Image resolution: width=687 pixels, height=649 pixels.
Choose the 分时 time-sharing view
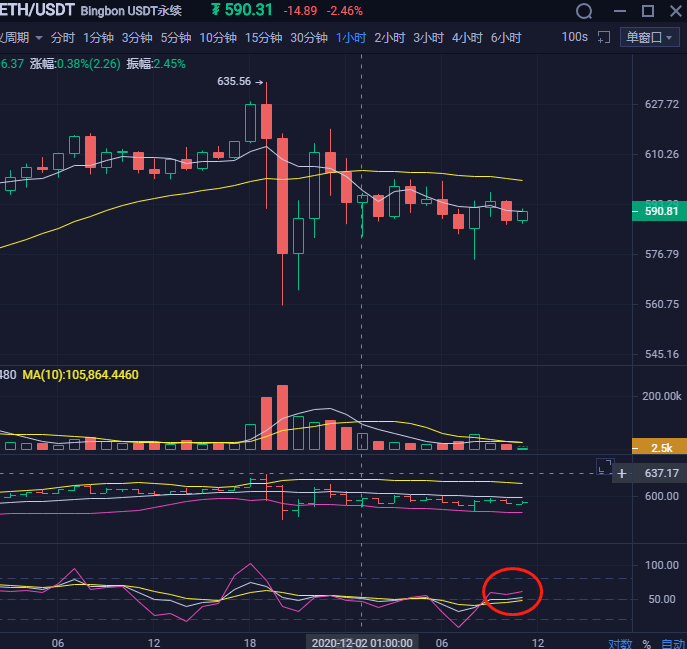[62, 38]
